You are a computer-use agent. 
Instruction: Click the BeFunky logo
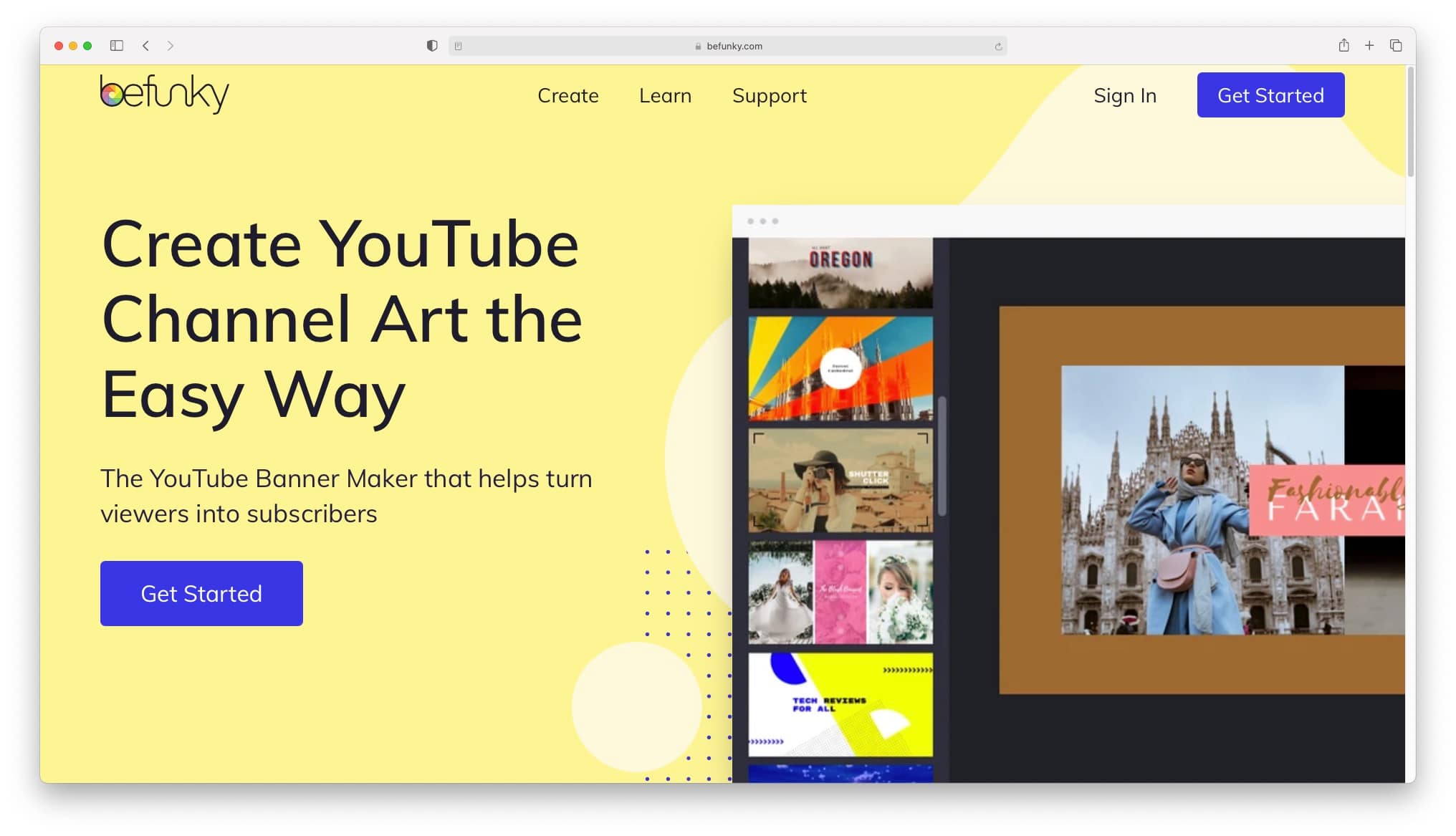(x=164, y=94)
